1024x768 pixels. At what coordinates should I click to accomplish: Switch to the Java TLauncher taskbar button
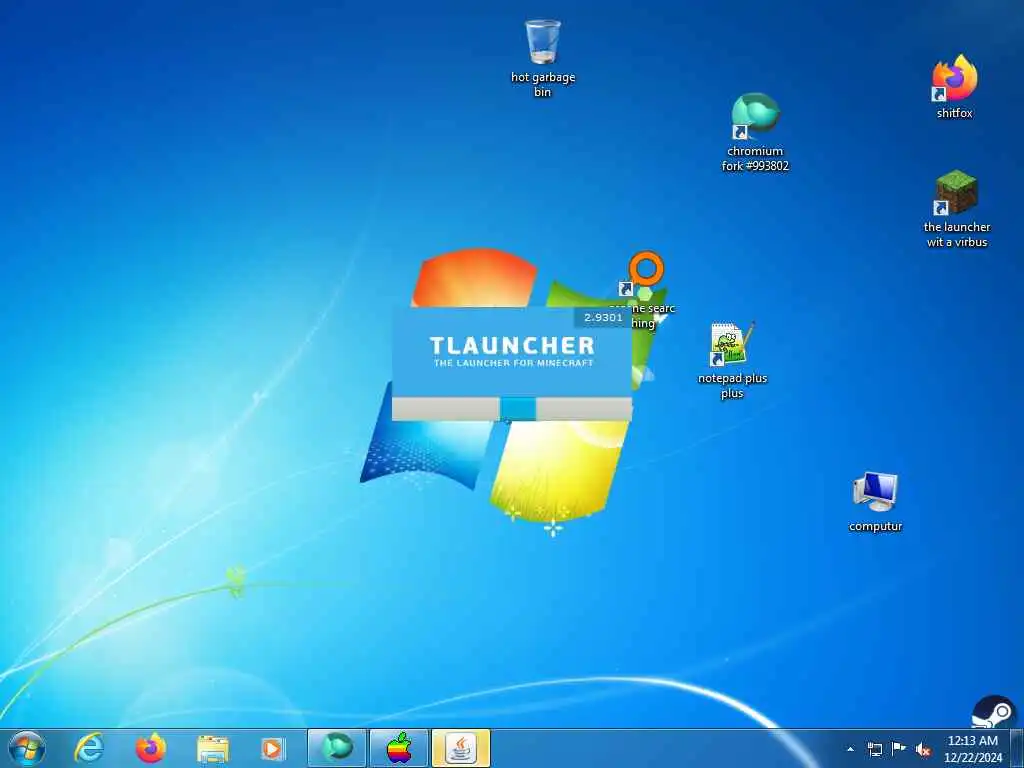461,748
